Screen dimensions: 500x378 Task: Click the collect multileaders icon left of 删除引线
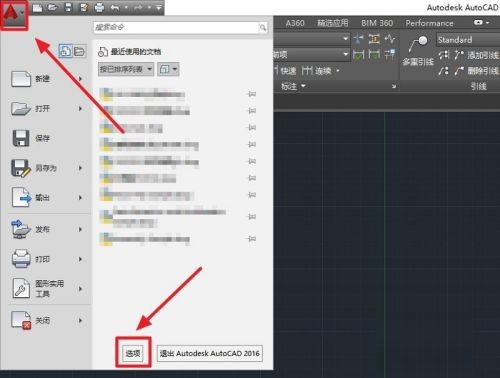click(443, 70)
